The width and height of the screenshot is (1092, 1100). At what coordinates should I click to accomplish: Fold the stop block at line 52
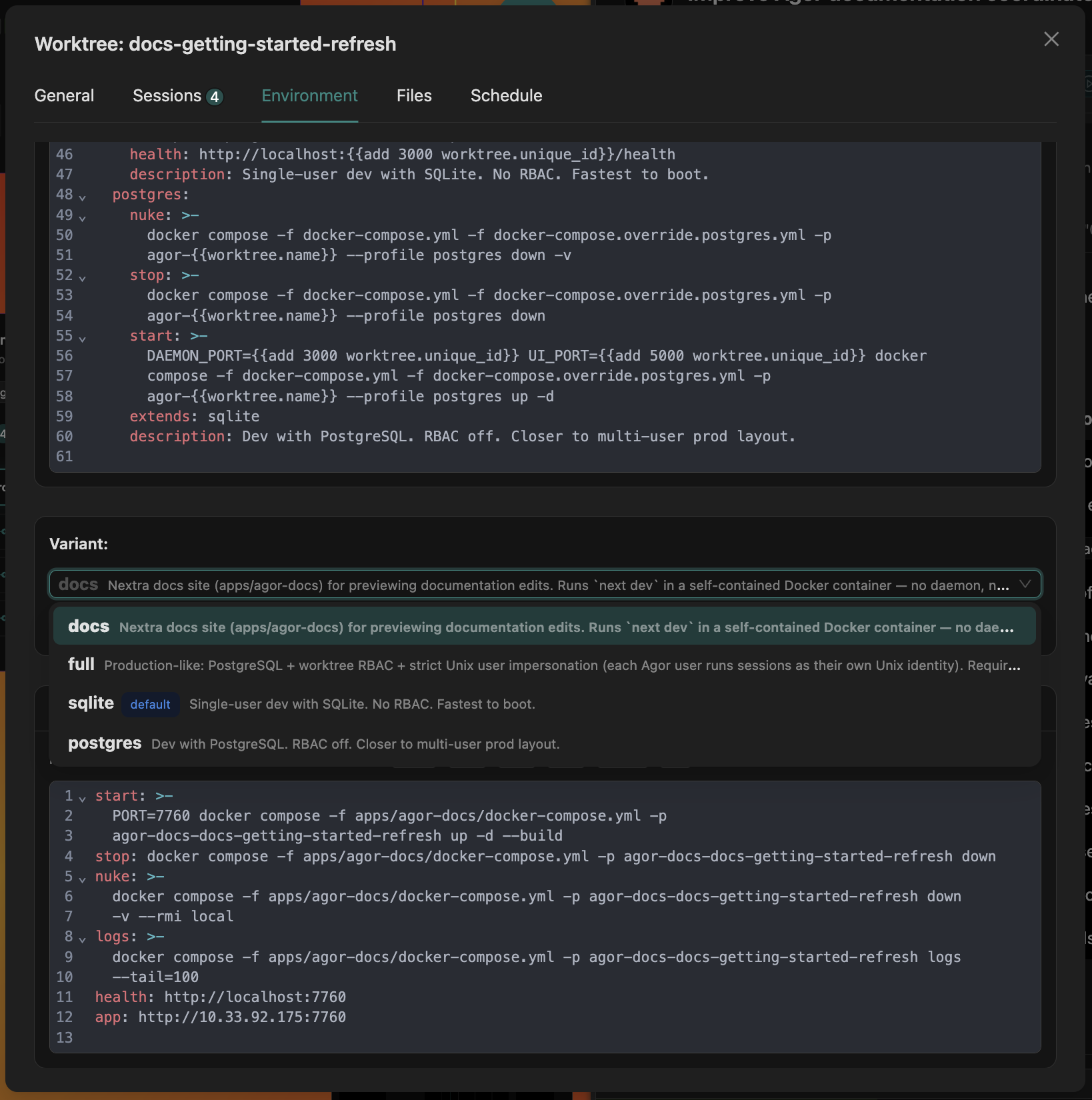83,277
